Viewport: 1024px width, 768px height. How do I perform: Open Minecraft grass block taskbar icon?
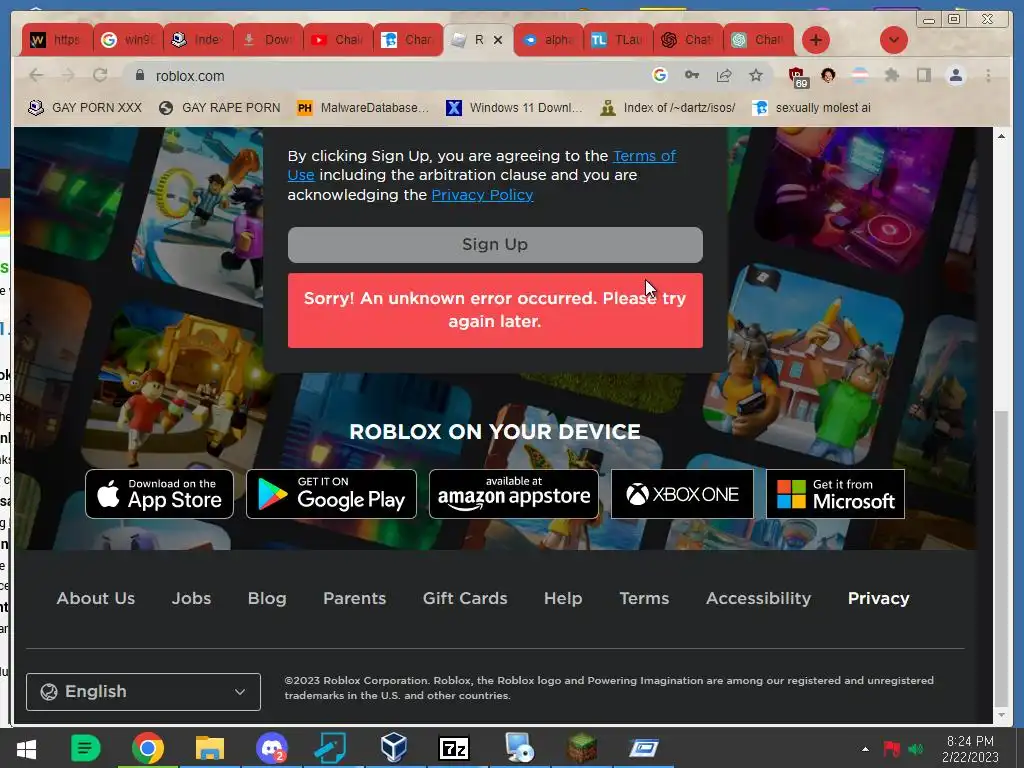point(581,748)
